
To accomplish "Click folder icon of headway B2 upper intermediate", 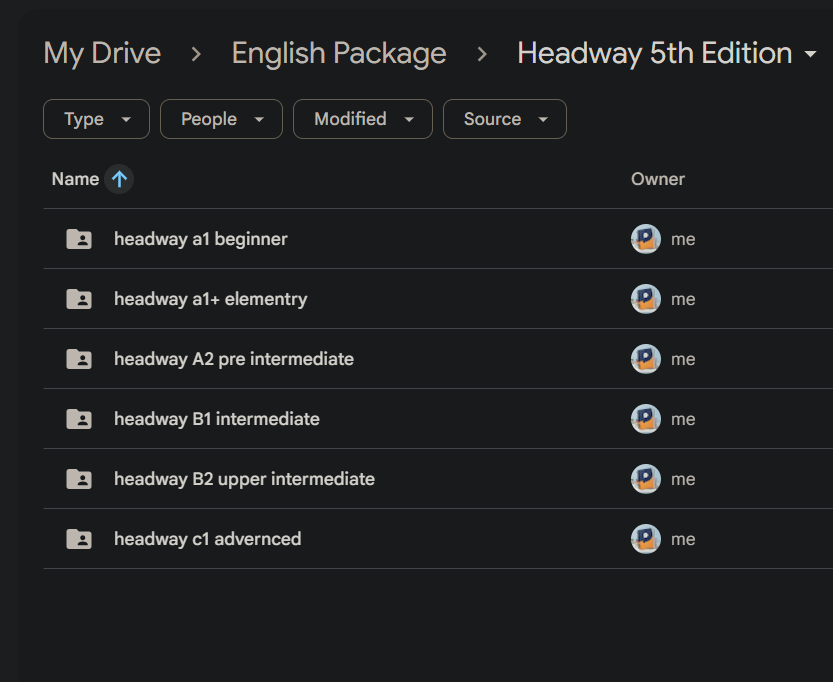I will click(79, 479).
